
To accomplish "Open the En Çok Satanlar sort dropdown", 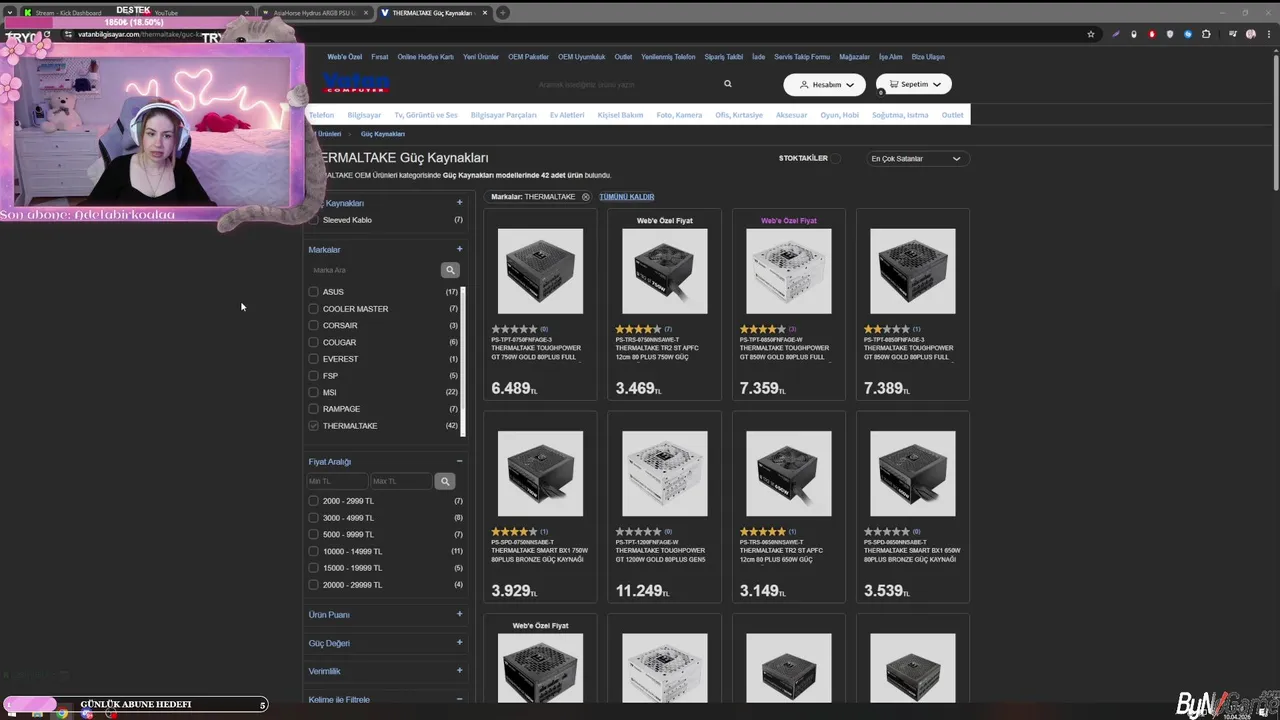I will 917,158.
